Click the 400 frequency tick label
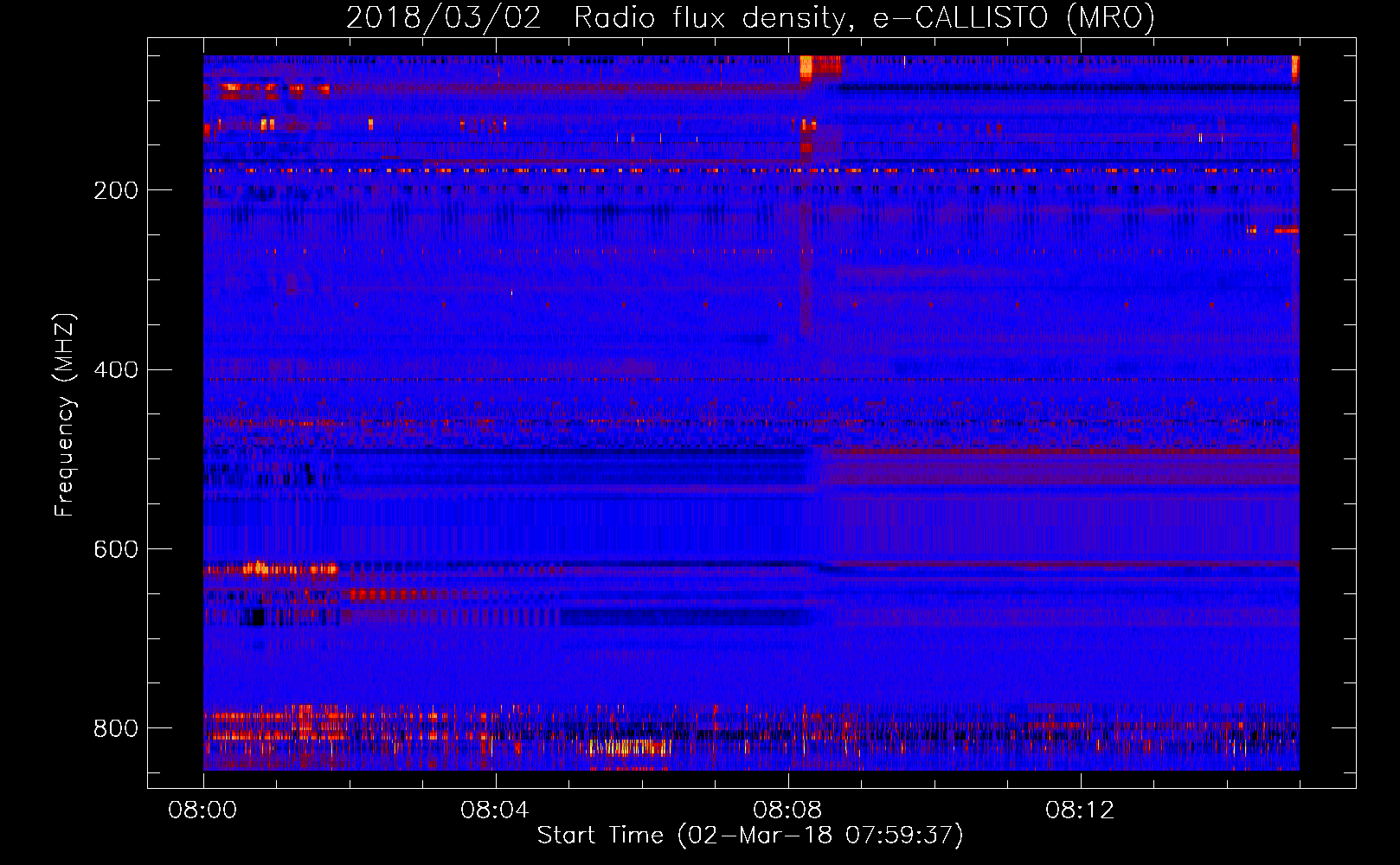 pos(116,370)
